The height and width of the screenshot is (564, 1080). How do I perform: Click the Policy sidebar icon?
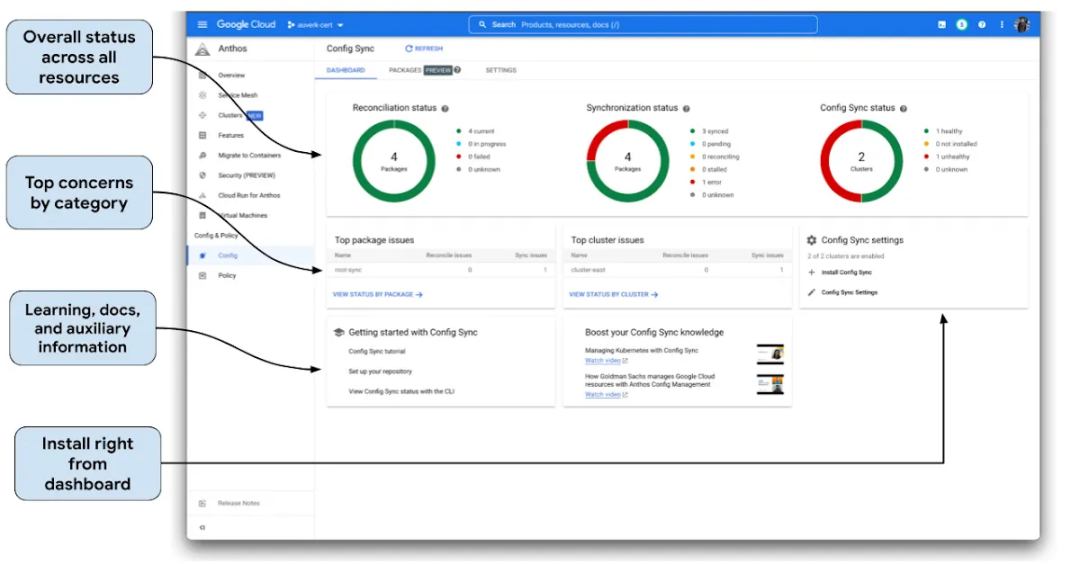202,275
